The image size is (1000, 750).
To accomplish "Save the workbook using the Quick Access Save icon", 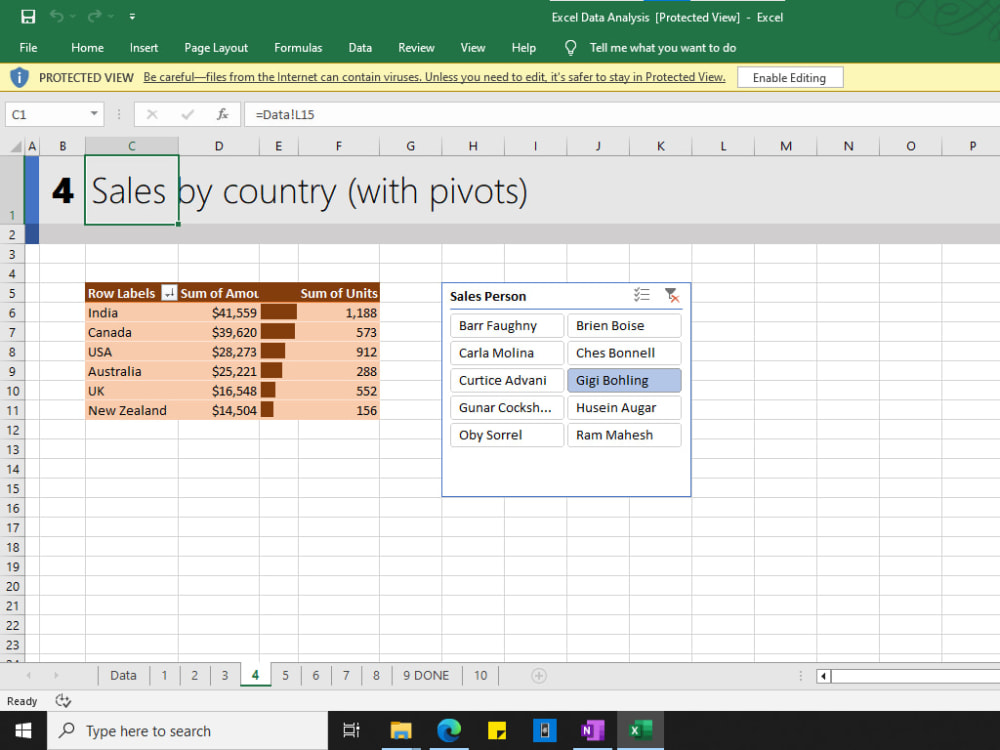I will tap(29, 16).
